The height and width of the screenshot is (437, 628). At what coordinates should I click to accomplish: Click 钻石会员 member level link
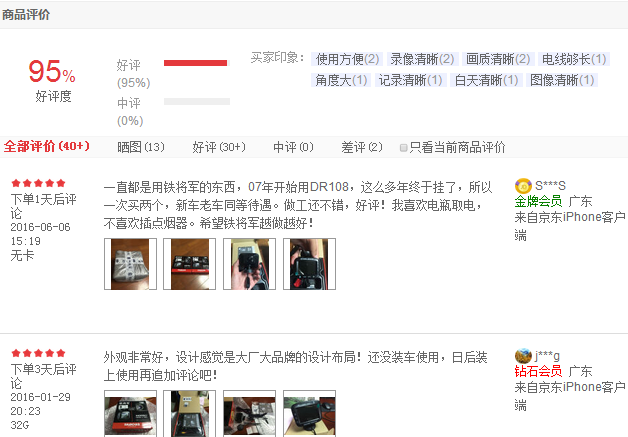tap(538, 371)
